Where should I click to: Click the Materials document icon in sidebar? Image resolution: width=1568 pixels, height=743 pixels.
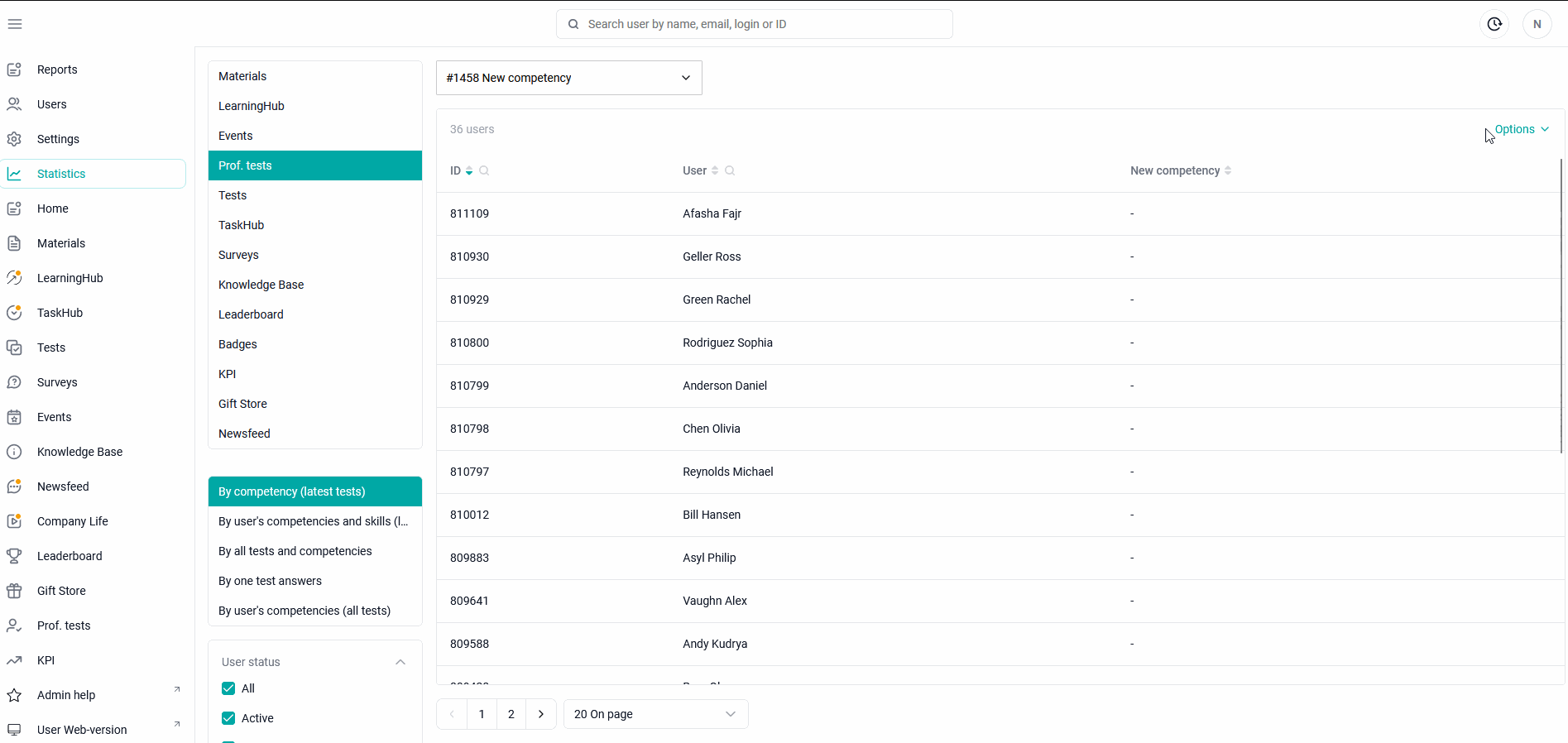pos(14,243)
